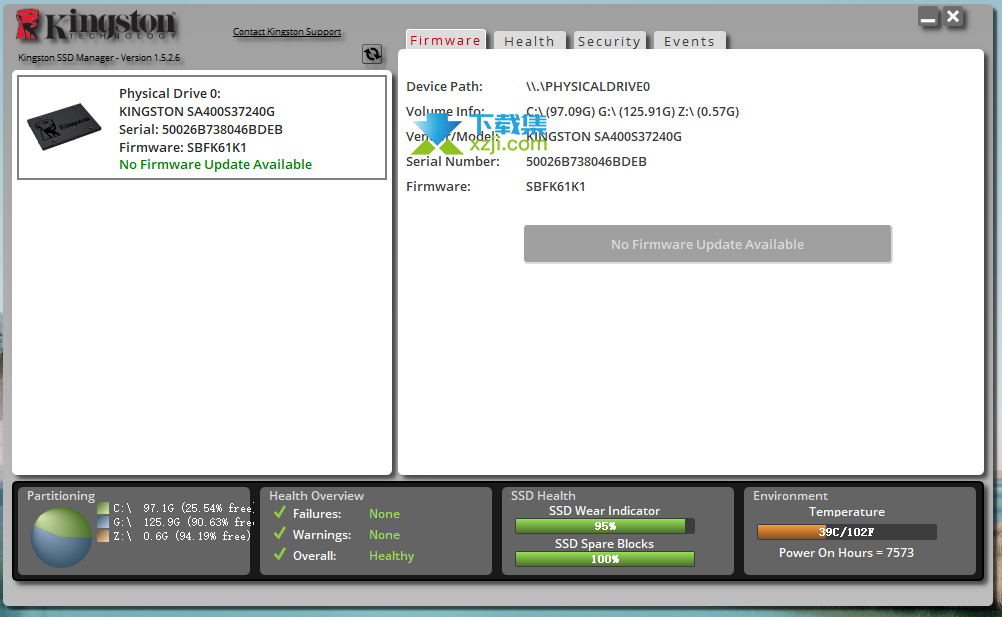Click the Failures green checkmark icon
The width and height of the screenshot is (1002, 617).
click(280, 513)
